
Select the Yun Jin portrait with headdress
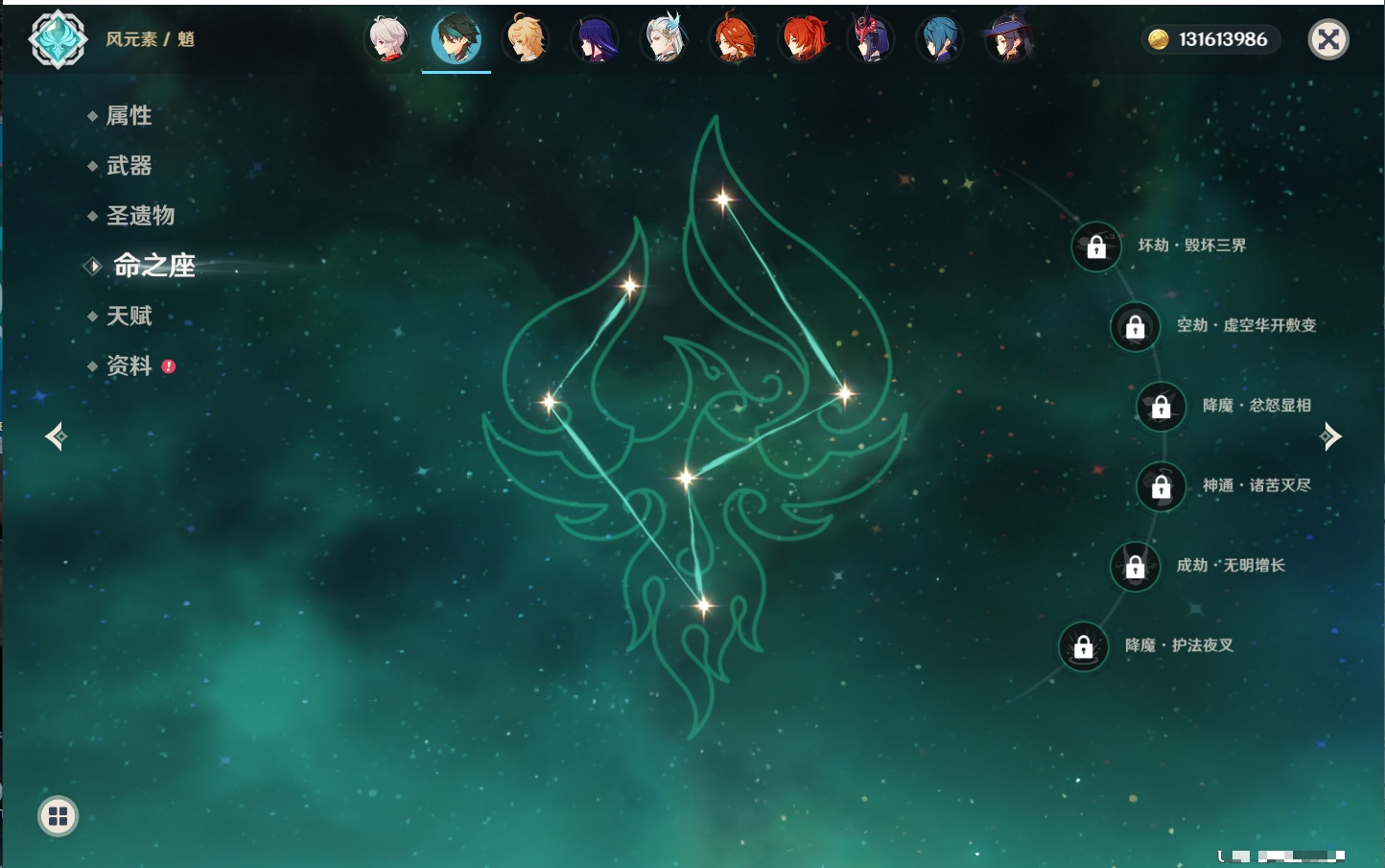[871, 39]
